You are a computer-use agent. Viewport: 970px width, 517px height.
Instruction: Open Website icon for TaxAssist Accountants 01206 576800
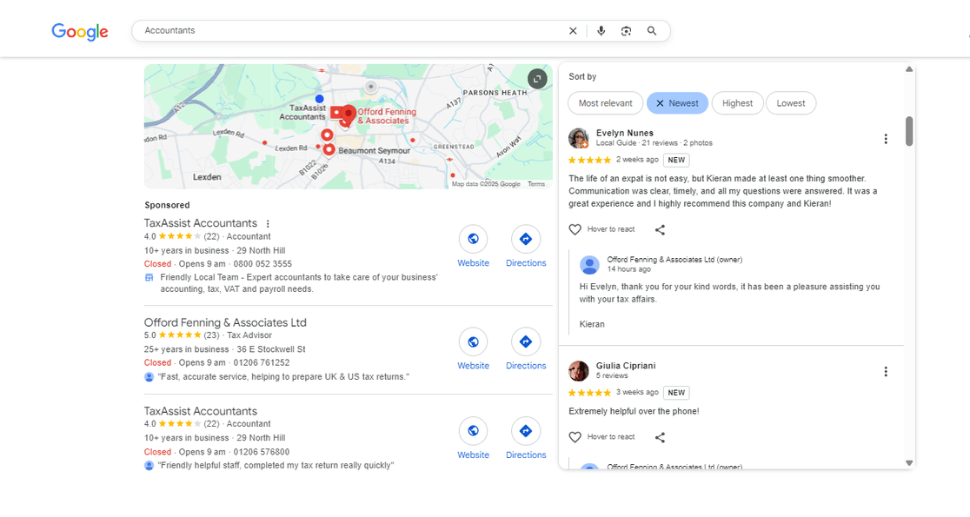click(473, 431)
